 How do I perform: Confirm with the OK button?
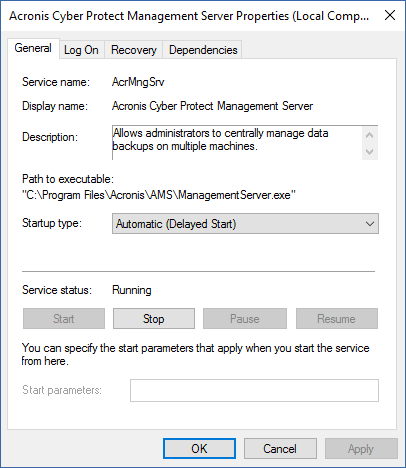[x=199, y=449]
